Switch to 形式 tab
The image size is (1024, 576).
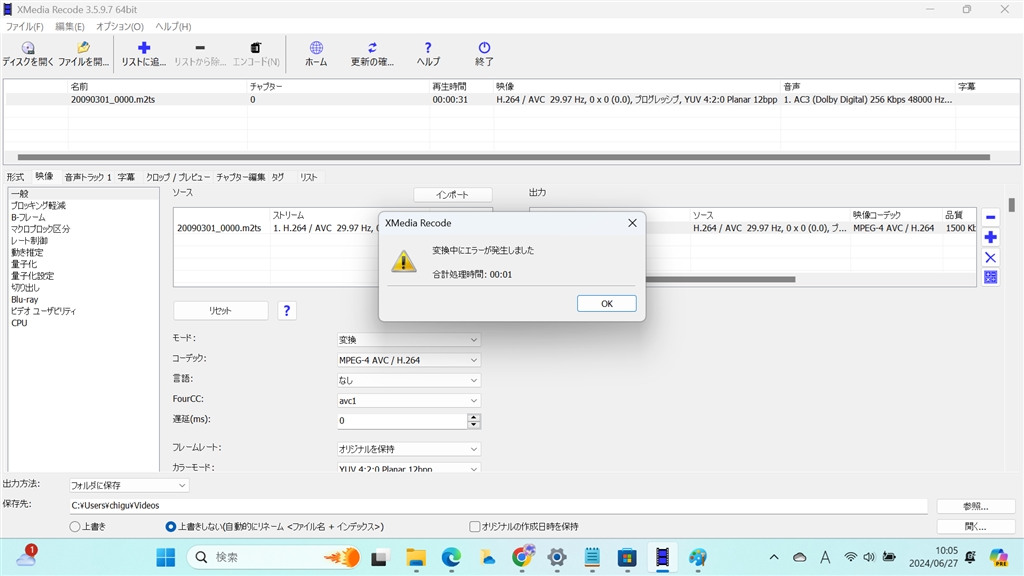click(x=16, y=177)
